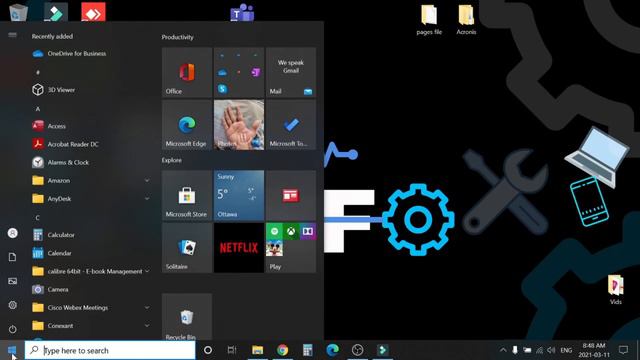The height and width of the screenshot is (360, 640).
Task: Open the Netflix tile
Action: tap(239, 248)
